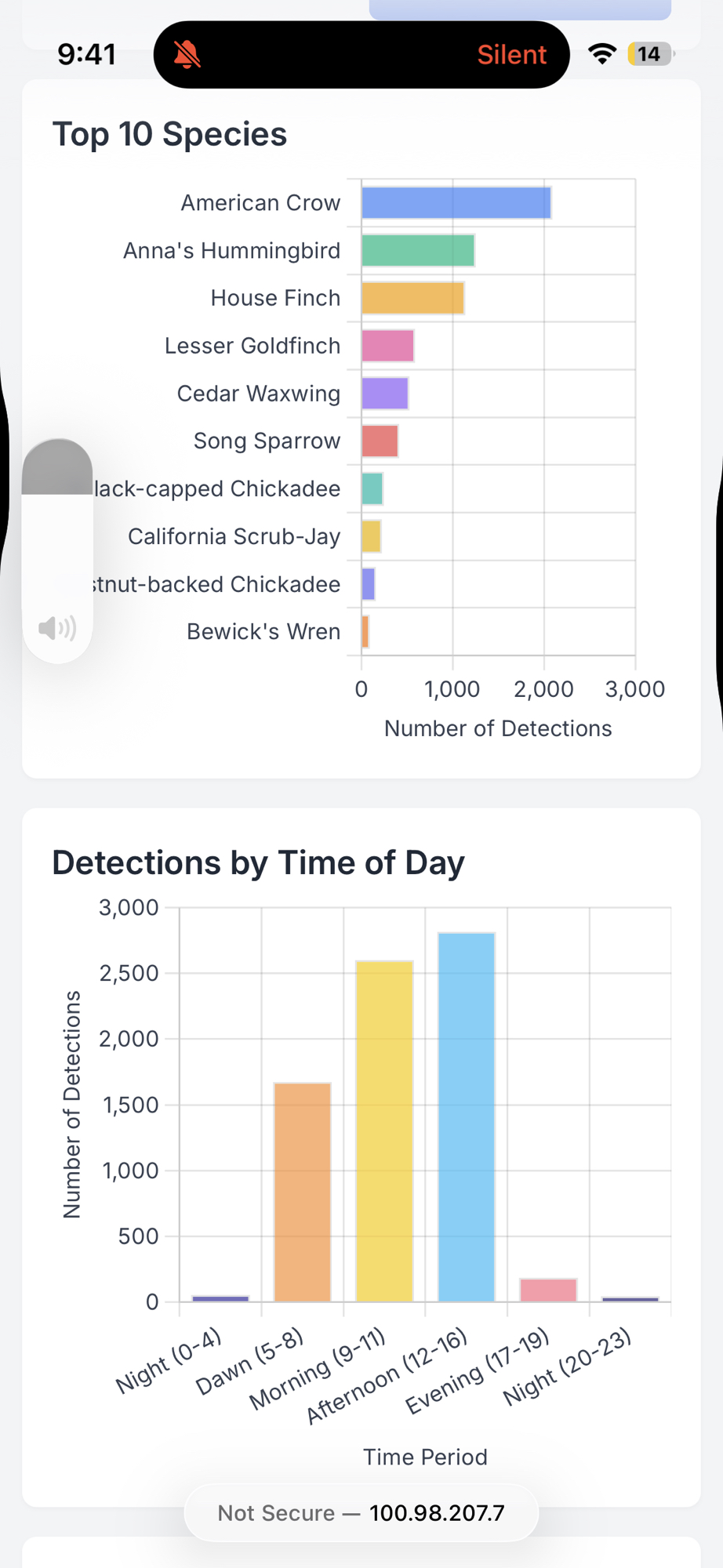
Task: Click the Afternoon (12-16) blue bar
Action: pyautogui.click(x=467, y=1117)
